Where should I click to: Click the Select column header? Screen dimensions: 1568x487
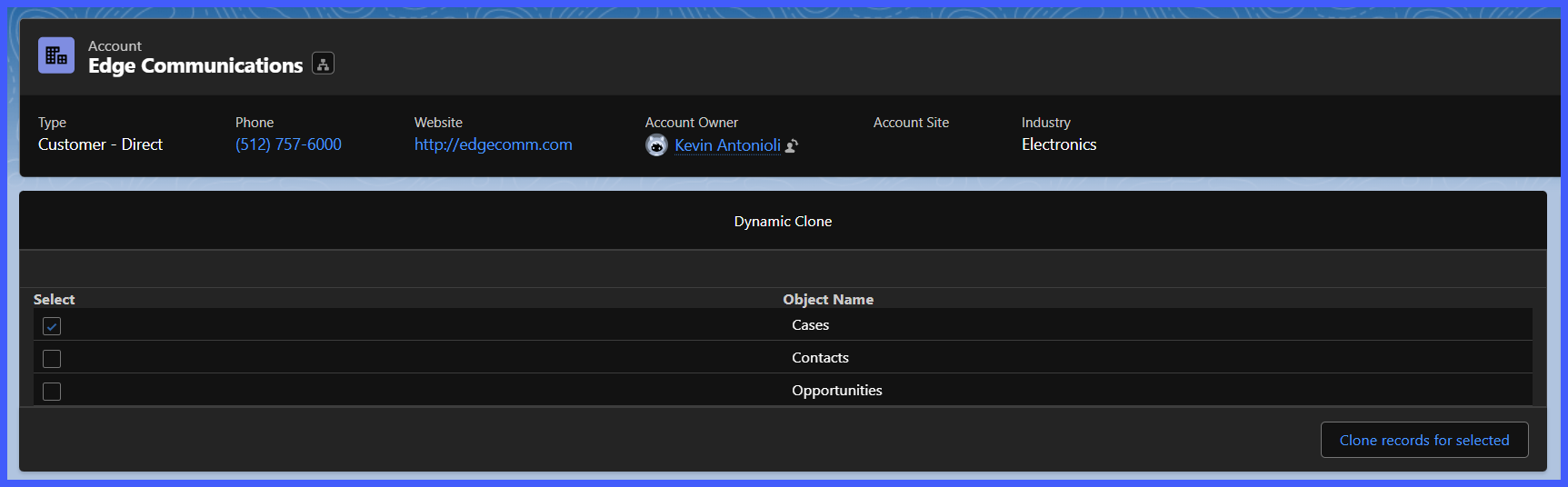pyautogui.click(x=55, y=299)
